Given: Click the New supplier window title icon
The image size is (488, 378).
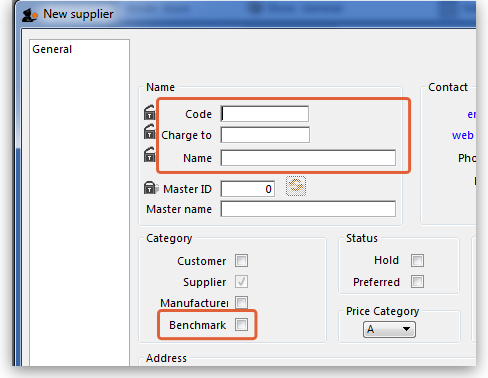Looking at the screenshot, I should tap(29, 15).
